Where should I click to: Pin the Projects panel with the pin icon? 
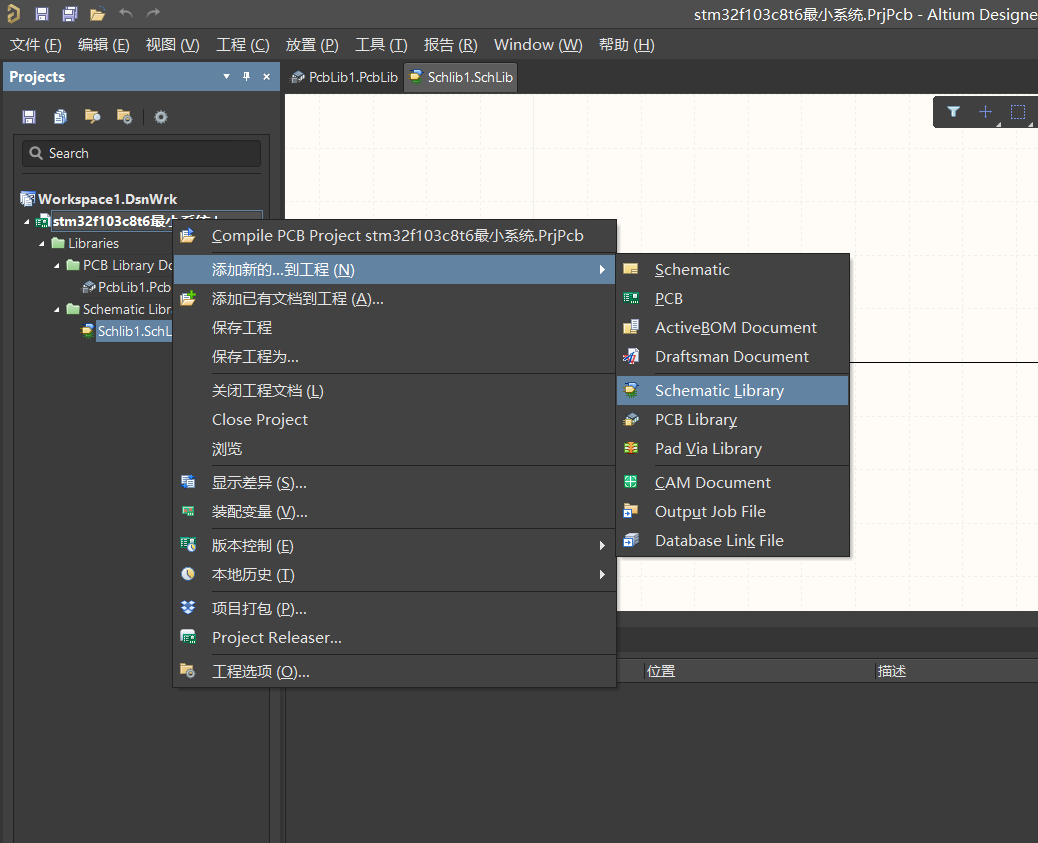pyautogui.click(x=246, y=77)
